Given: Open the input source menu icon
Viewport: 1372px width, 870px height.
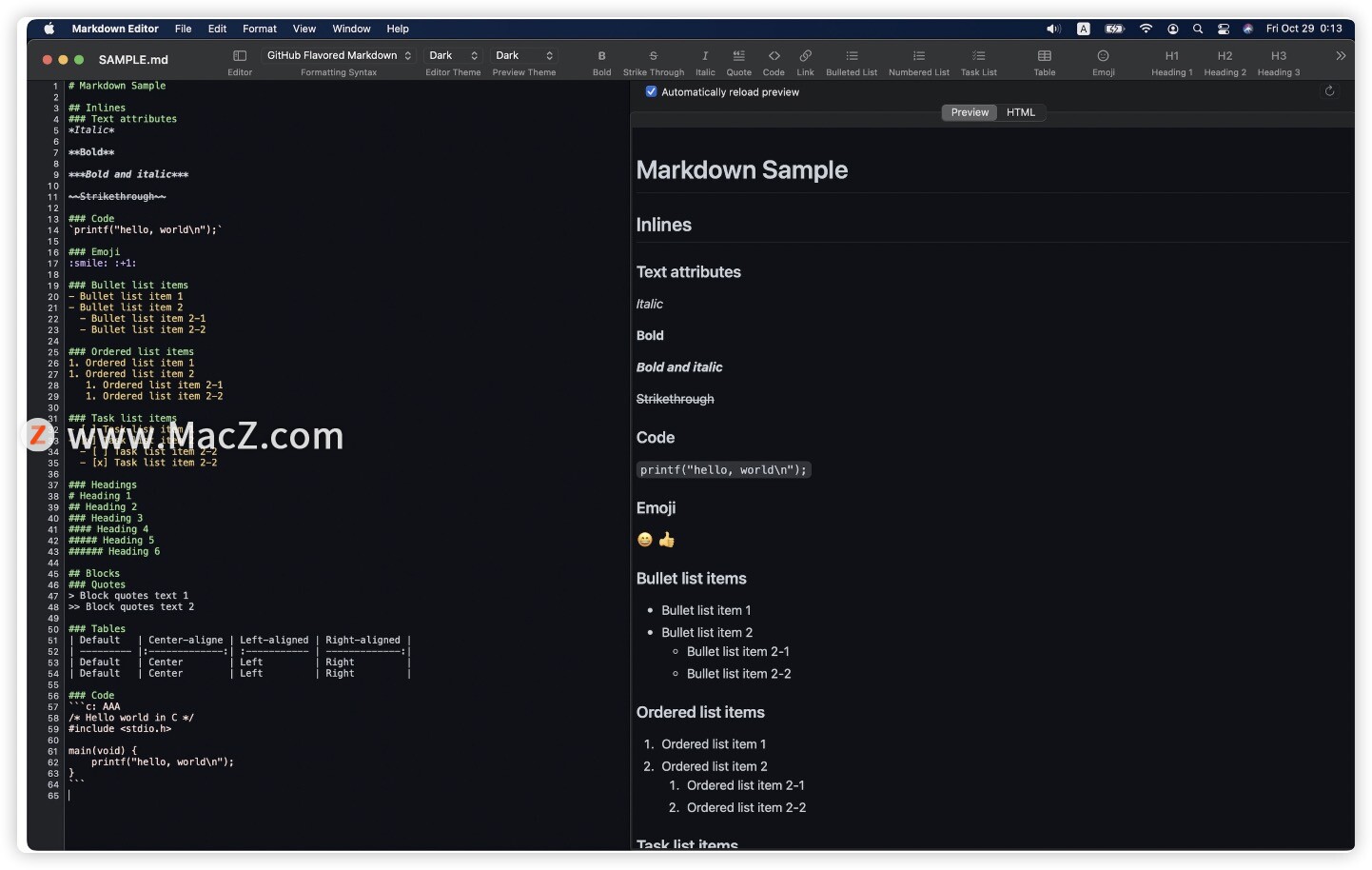Looking at the screenshot, I should [x=1083, y=29].
